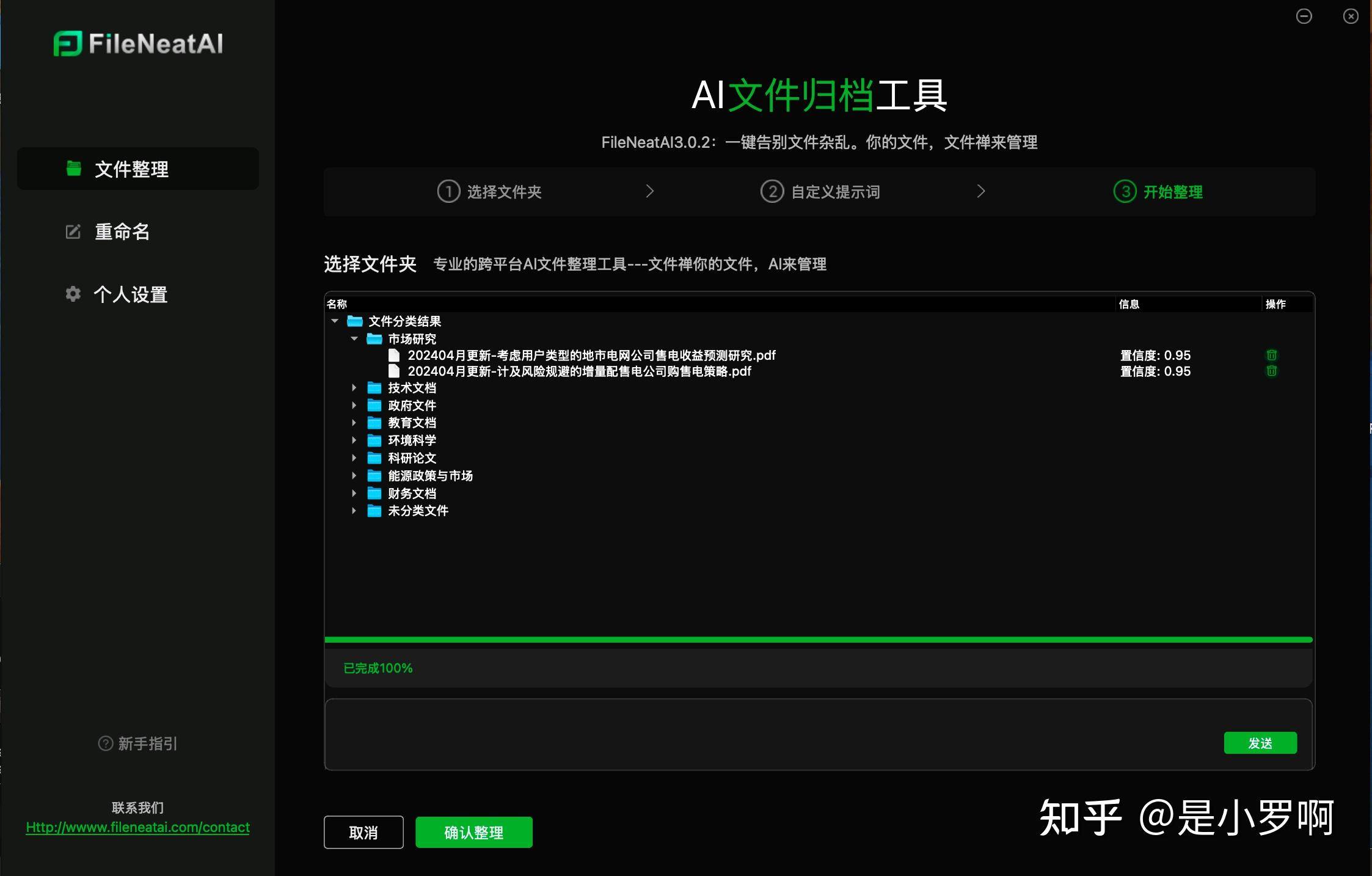Click the green progress bar
The width and height of the screenshot is (1372, 876).
pyautogui.click(x=819, y=640)
